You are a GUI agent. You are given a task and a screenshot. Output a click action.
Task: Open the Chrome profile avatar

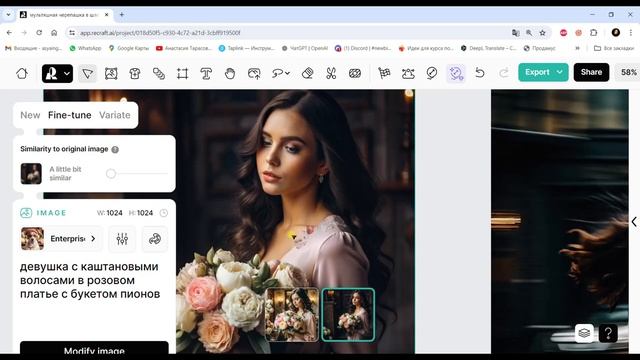pyautogui.click(x=616, y=32)
